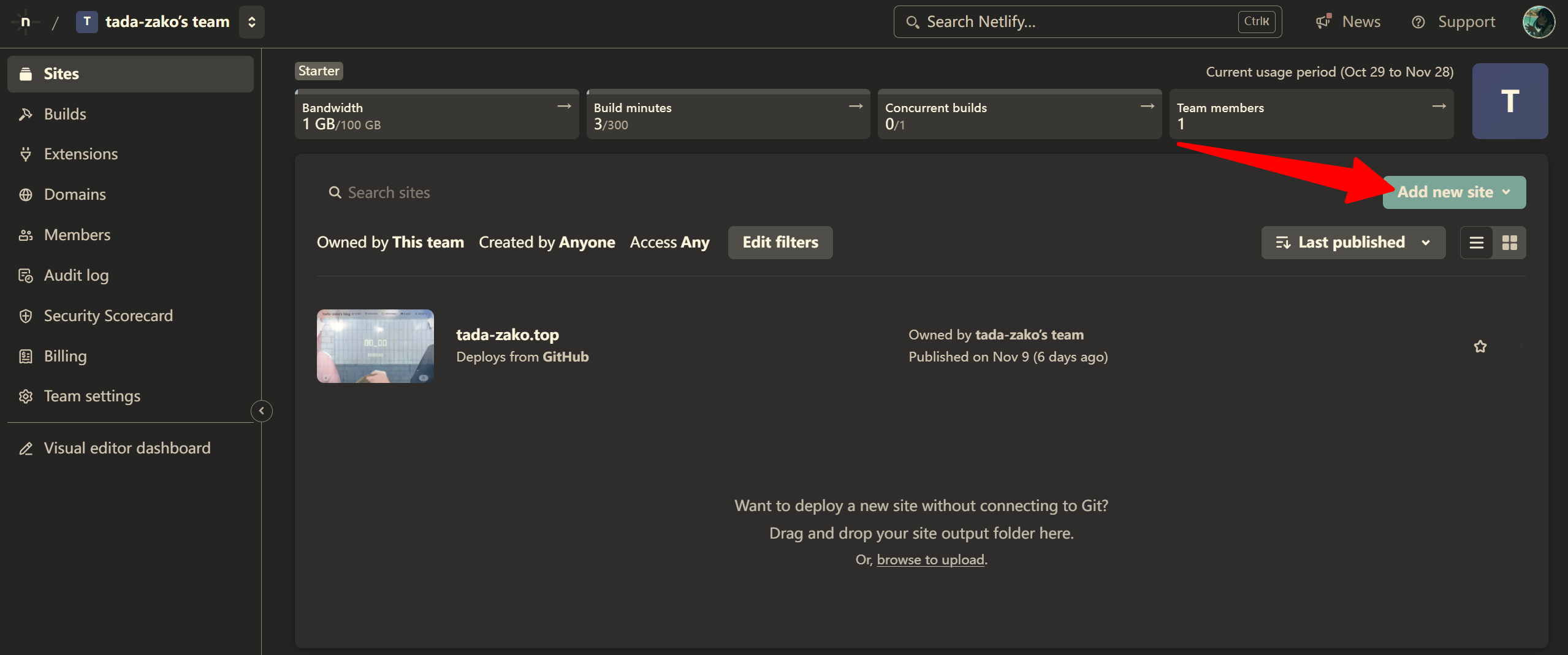Viewport: 1568px width, 655px height.
Task: Open Domains from the sidebar
Action: (x=74, y=194)
